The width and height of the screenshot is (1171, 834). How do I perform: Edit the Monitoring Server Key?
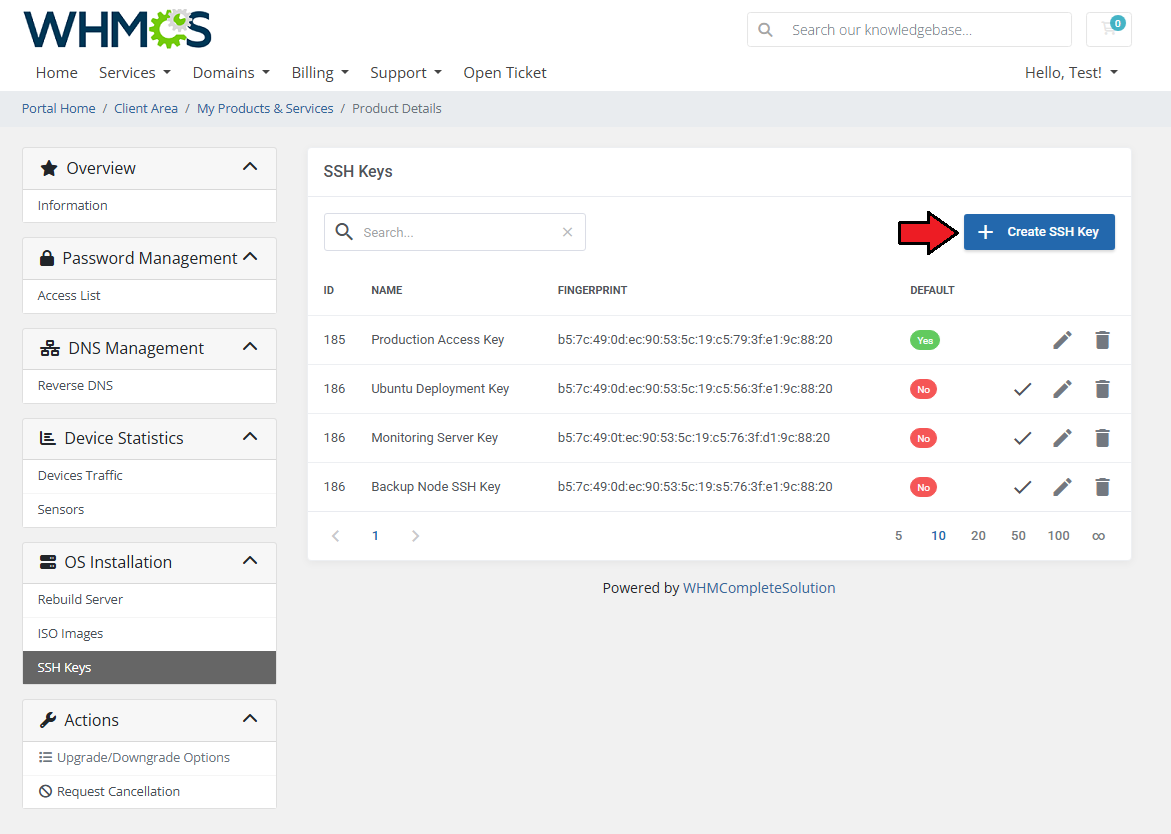pos(1062,438)
